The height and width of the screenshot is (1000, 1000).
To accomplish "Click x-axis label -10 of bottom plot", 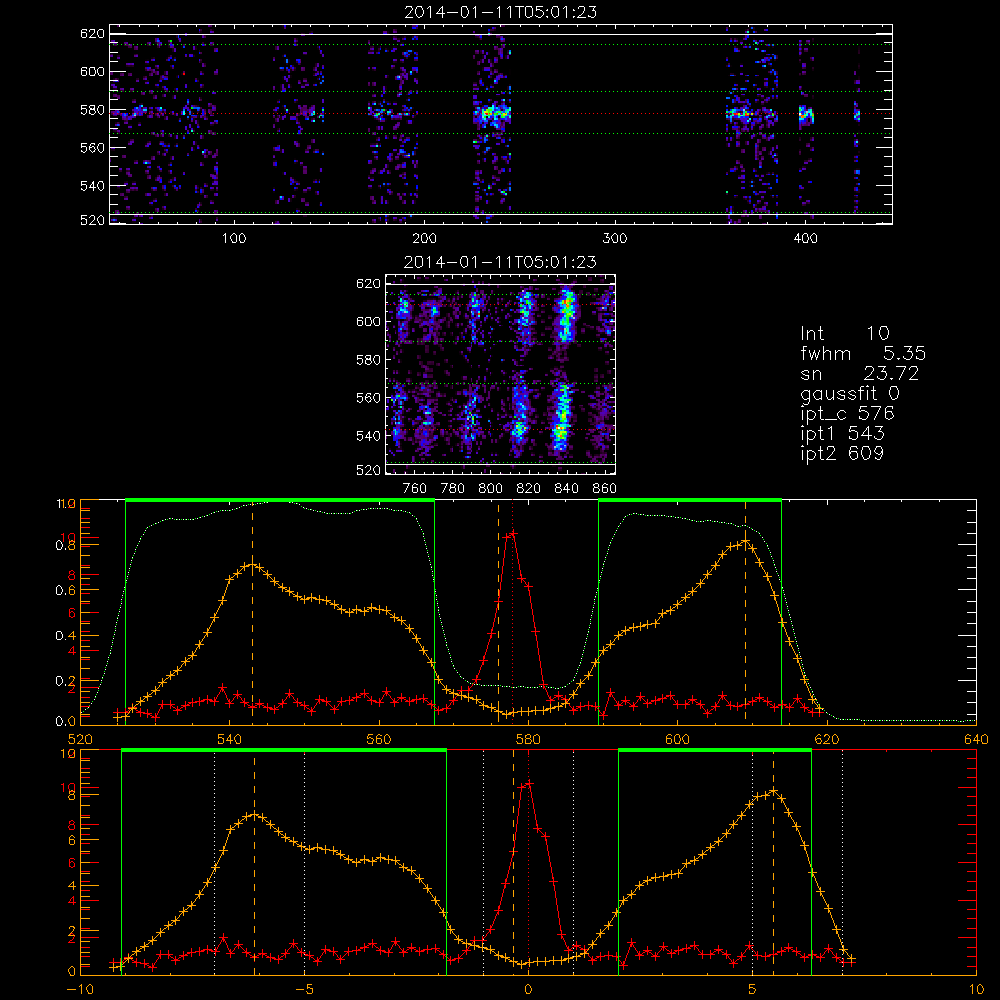I will coord(80,989).
